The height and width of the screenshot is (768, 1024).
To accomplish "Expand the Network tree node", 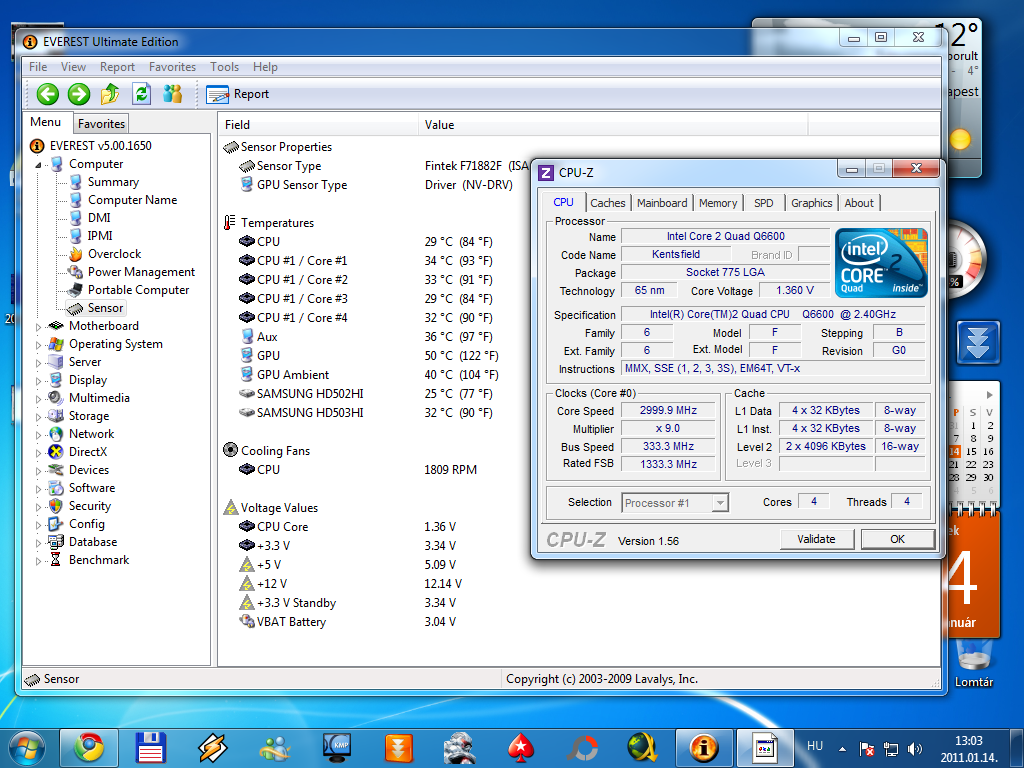I will (39, 434).
